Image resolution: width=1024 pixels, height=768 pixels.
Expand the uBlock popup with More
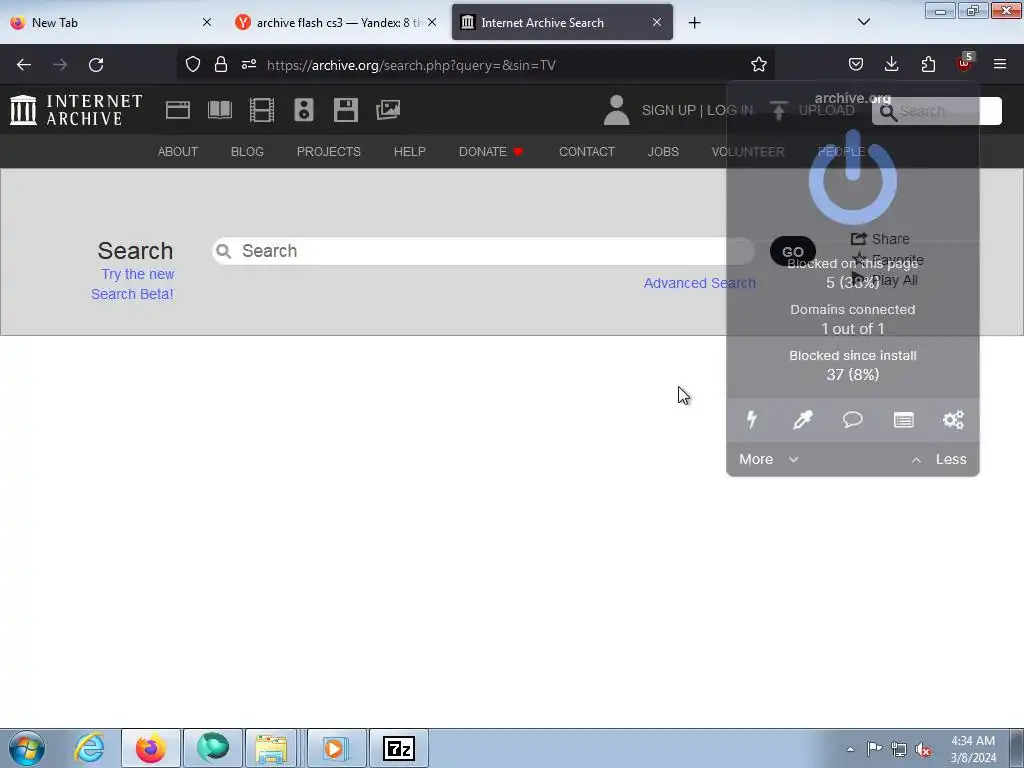[x=769, y=459]
